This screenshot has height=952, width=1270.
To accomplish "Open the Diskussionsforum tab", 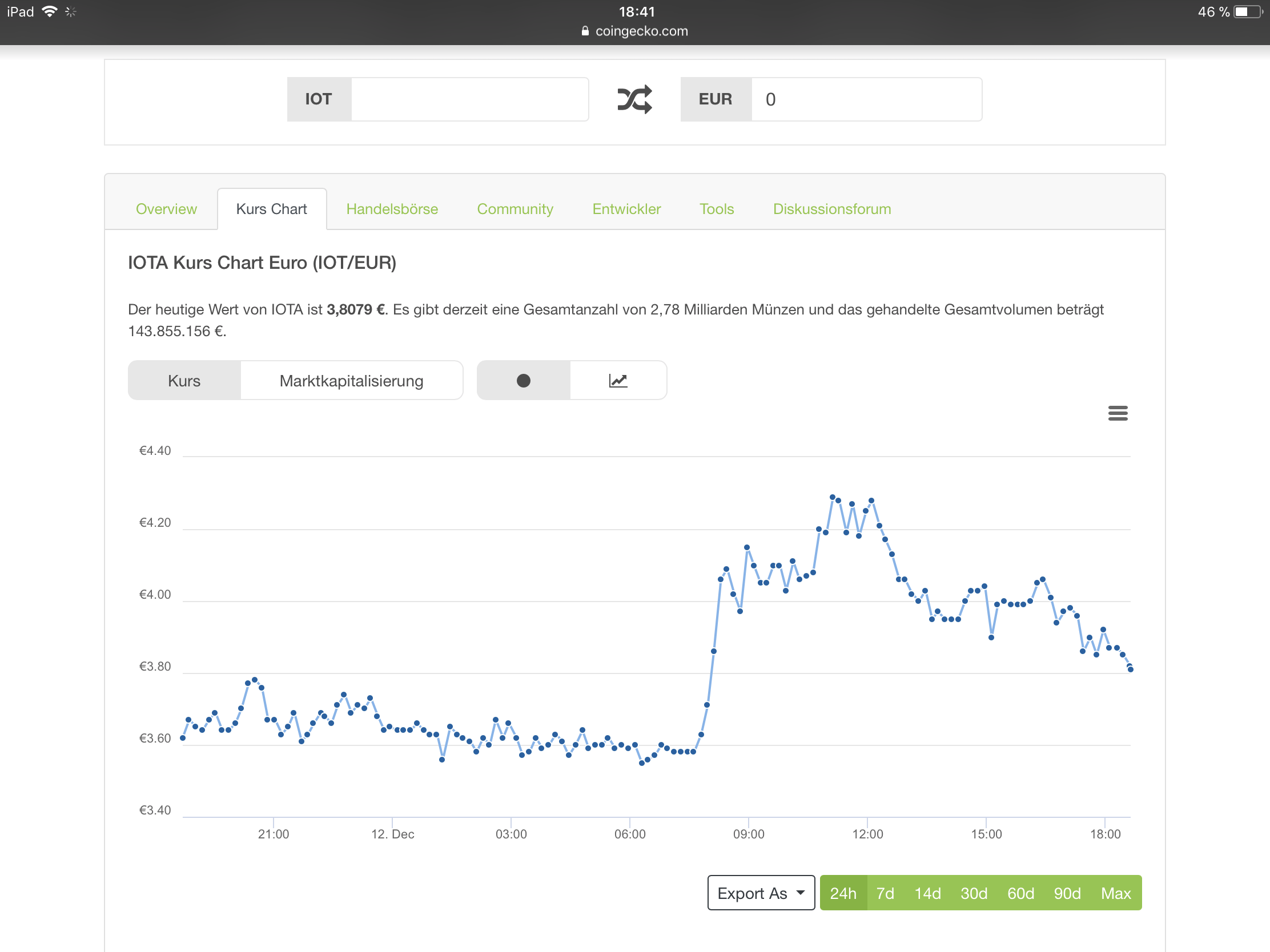I will 832,209.
